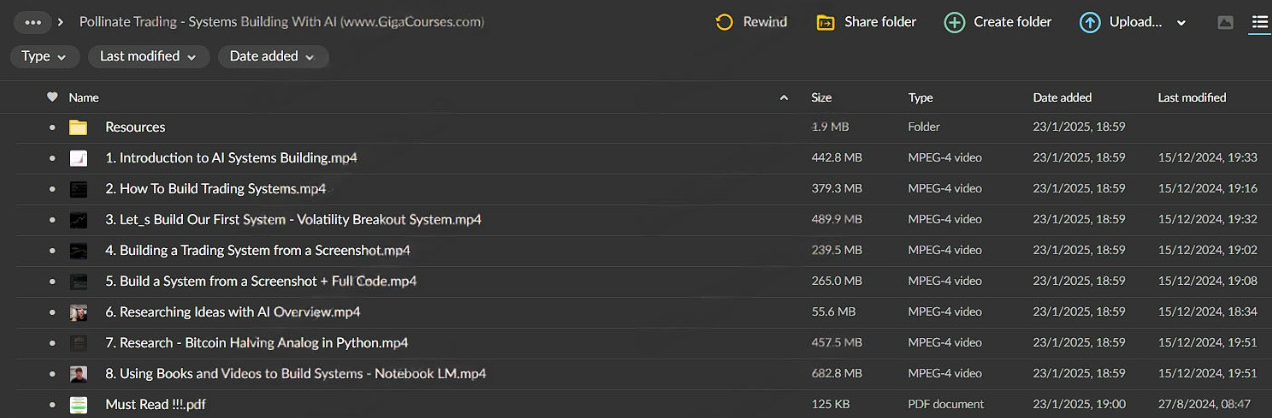This screenshot has height=418, width=1272.
Task: Click the Rewind clock icon
Action: tap(725, 22)
